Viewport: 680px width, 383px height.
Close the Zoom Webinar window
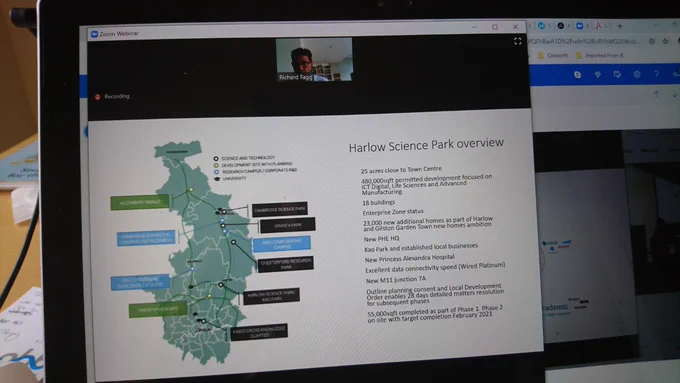point(515,27)
